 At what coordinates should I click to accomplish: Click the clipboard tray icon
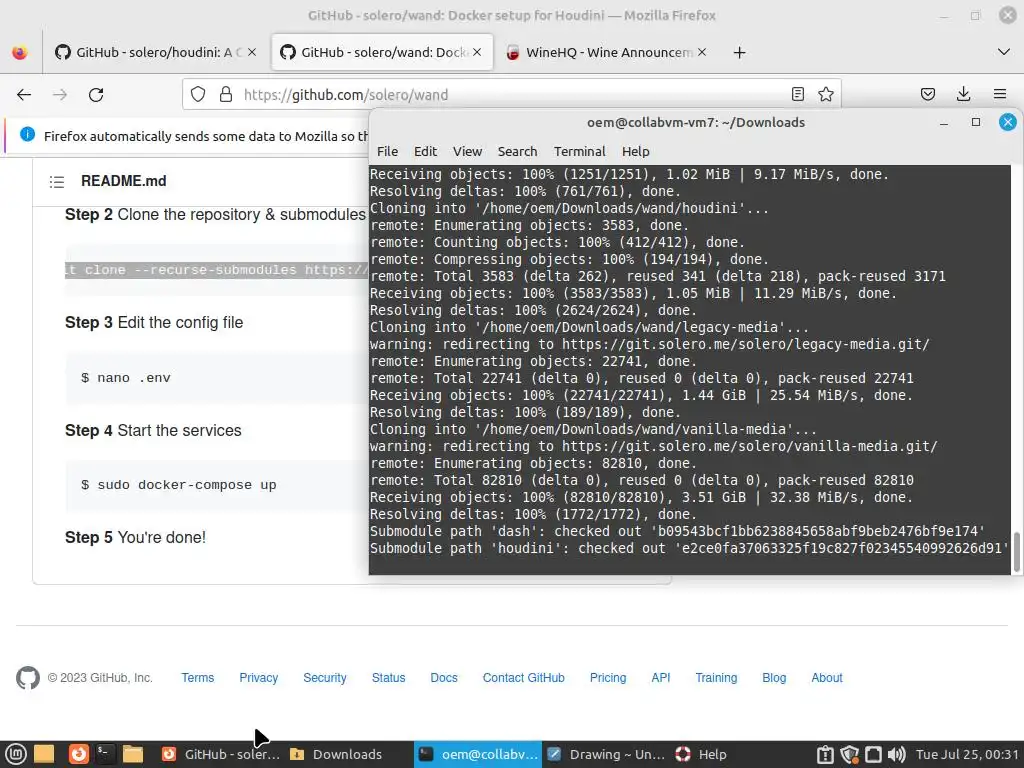825,754
